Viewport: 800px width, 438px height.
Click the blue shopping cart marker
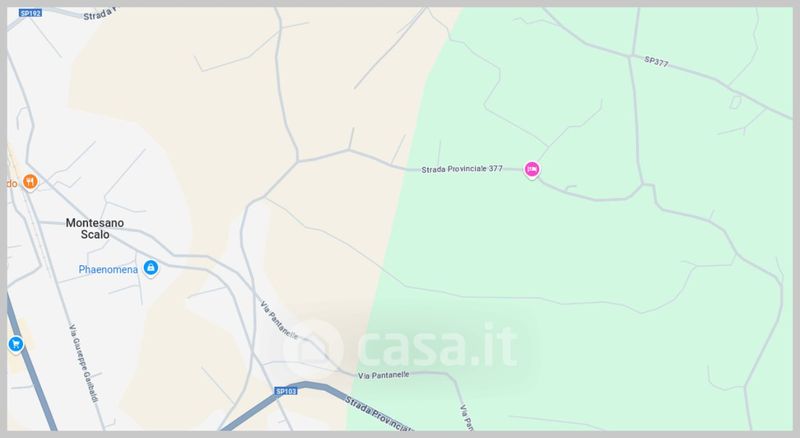[15, 344]
